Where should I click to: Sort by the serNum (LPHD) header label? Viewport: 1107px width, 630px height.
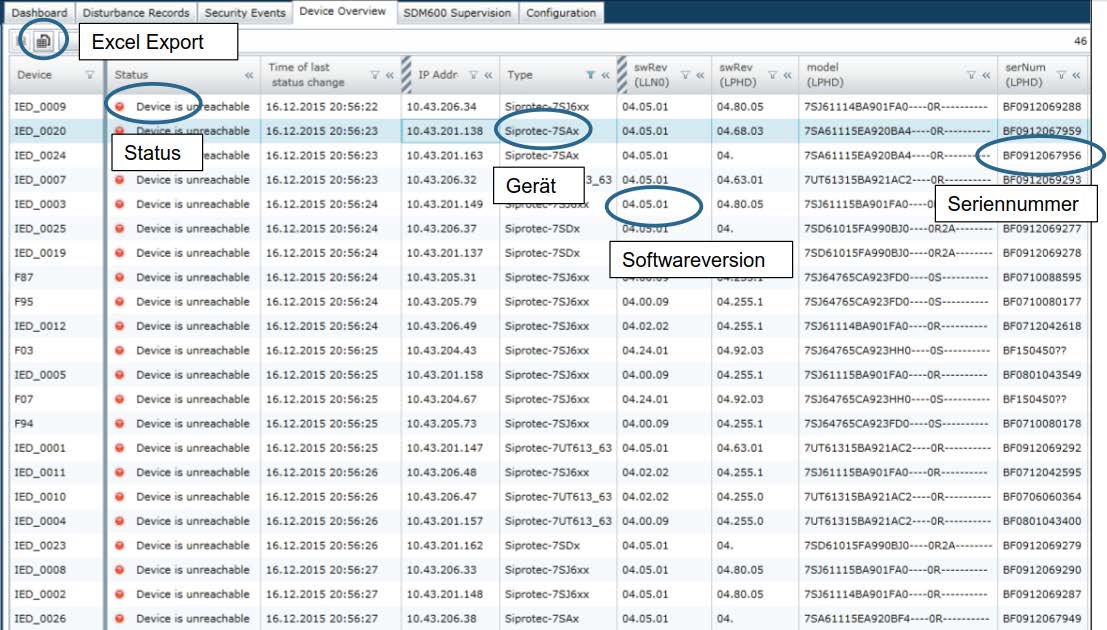click(x=1025, y=75)
